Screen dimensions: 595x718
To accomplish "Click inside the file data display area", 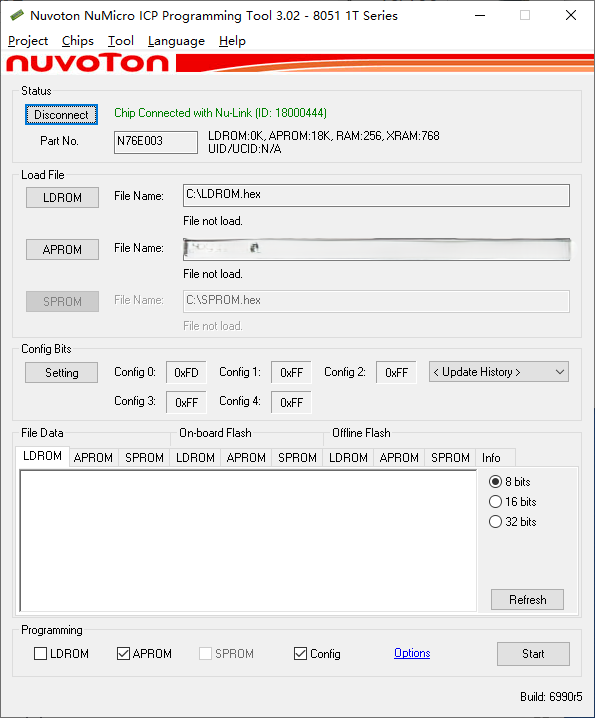I will 248,541.
